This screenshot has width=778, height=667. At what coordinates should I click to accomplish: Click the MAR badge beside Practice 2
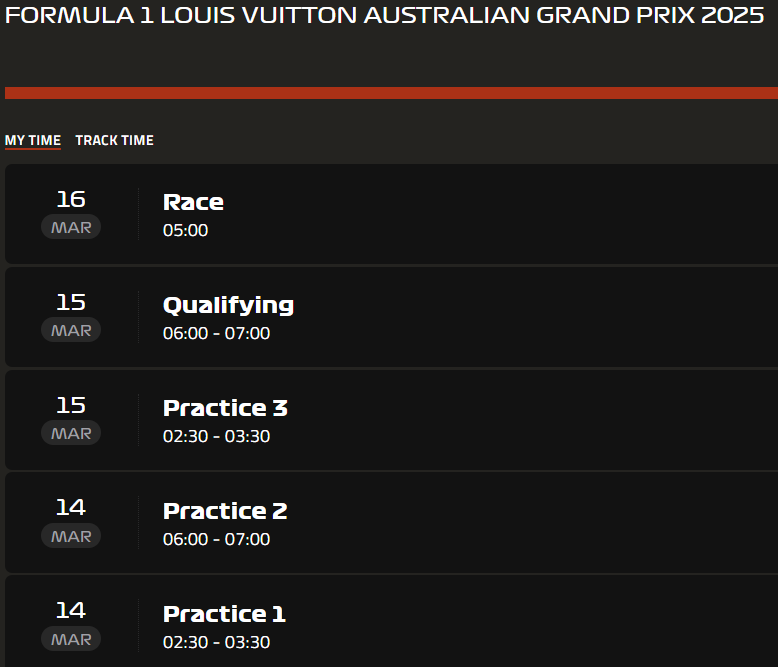[71, 536]
